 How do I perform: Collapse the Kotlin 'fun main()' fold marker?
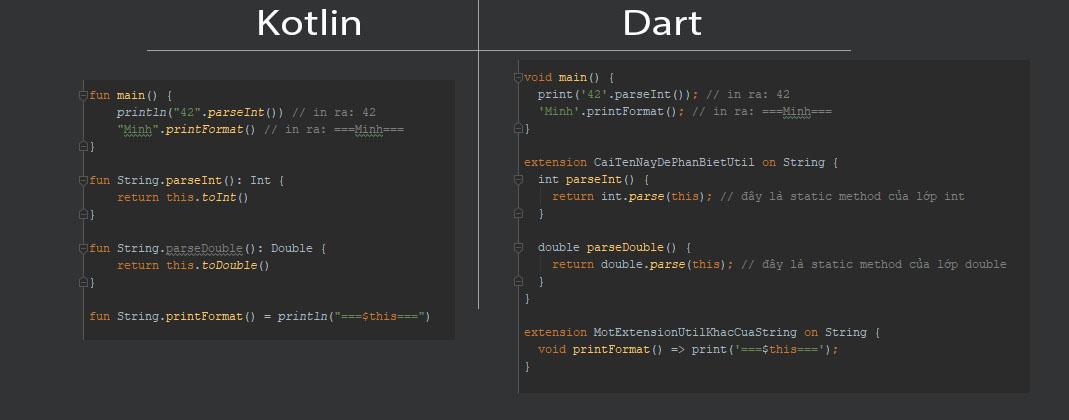point(83,95)
